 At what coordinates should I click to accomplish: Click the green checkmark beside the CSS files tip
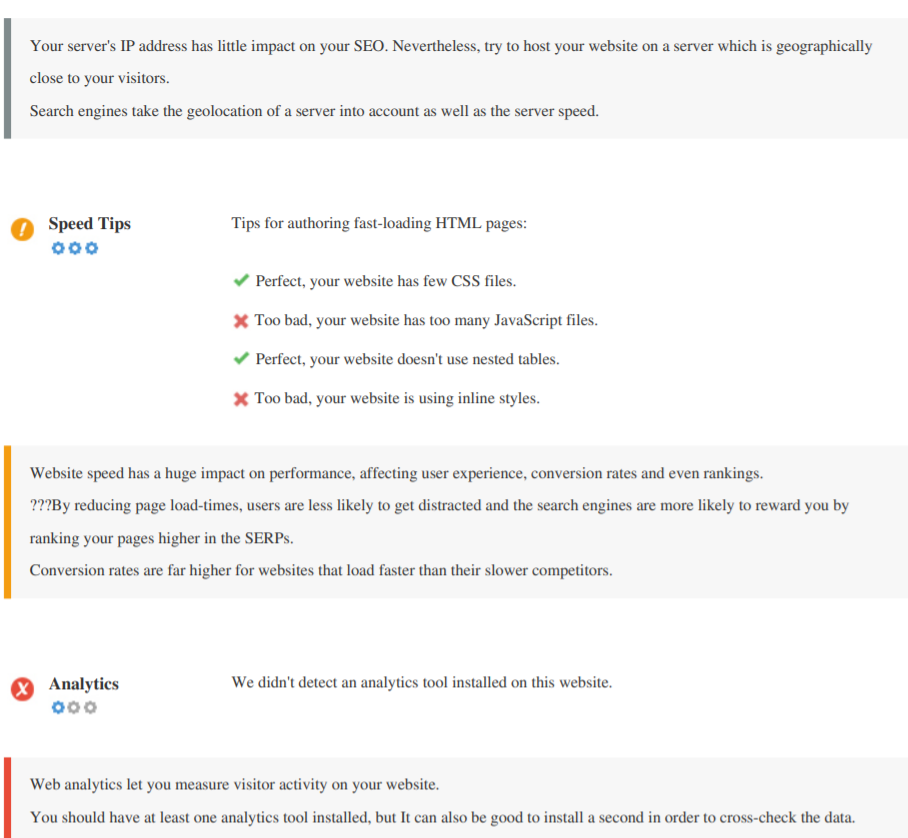pyautogui.click(x=241, y=281)
